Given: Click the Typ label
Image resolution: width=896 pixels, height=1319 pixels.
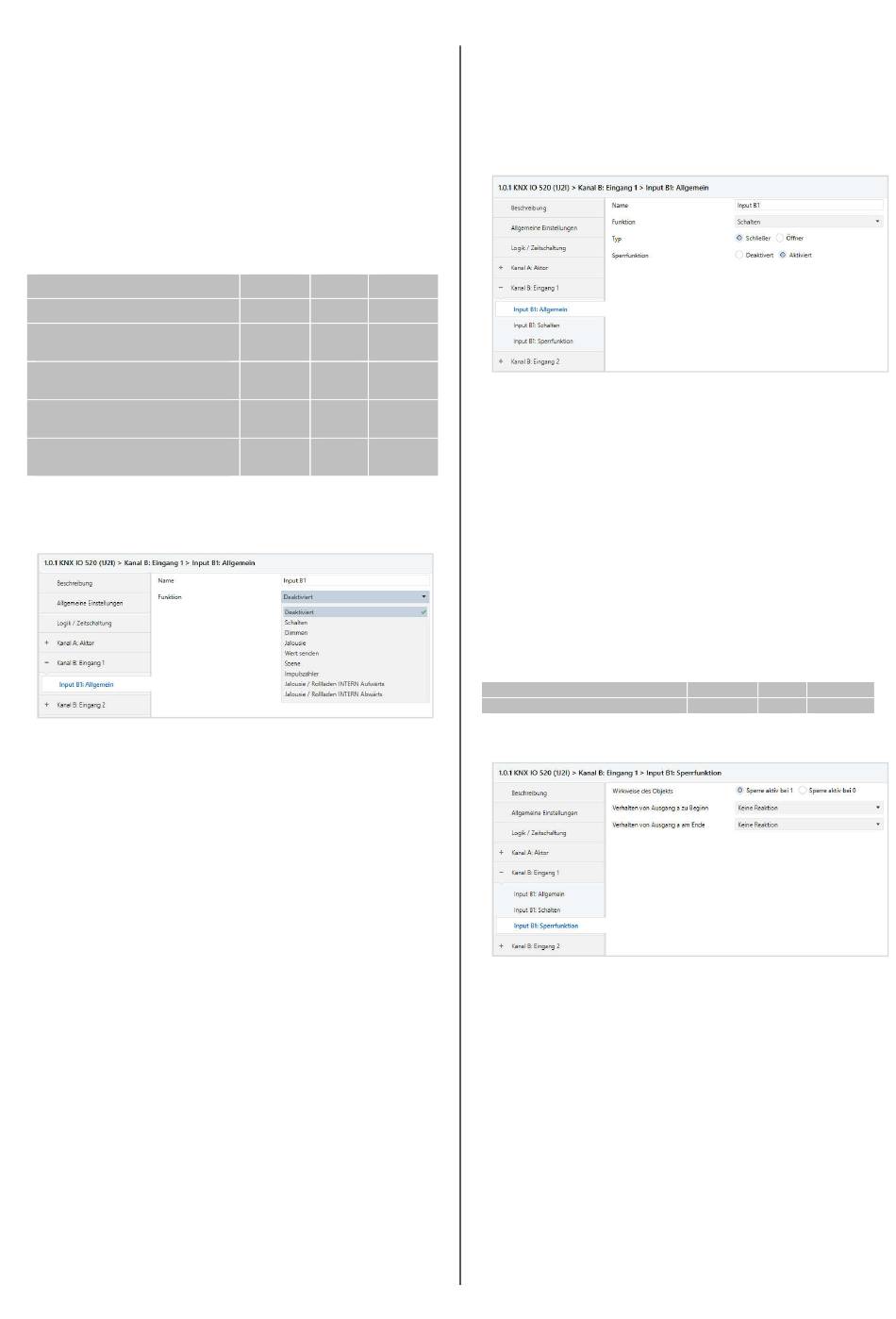Looking at the screenshot, I should 616,239.
